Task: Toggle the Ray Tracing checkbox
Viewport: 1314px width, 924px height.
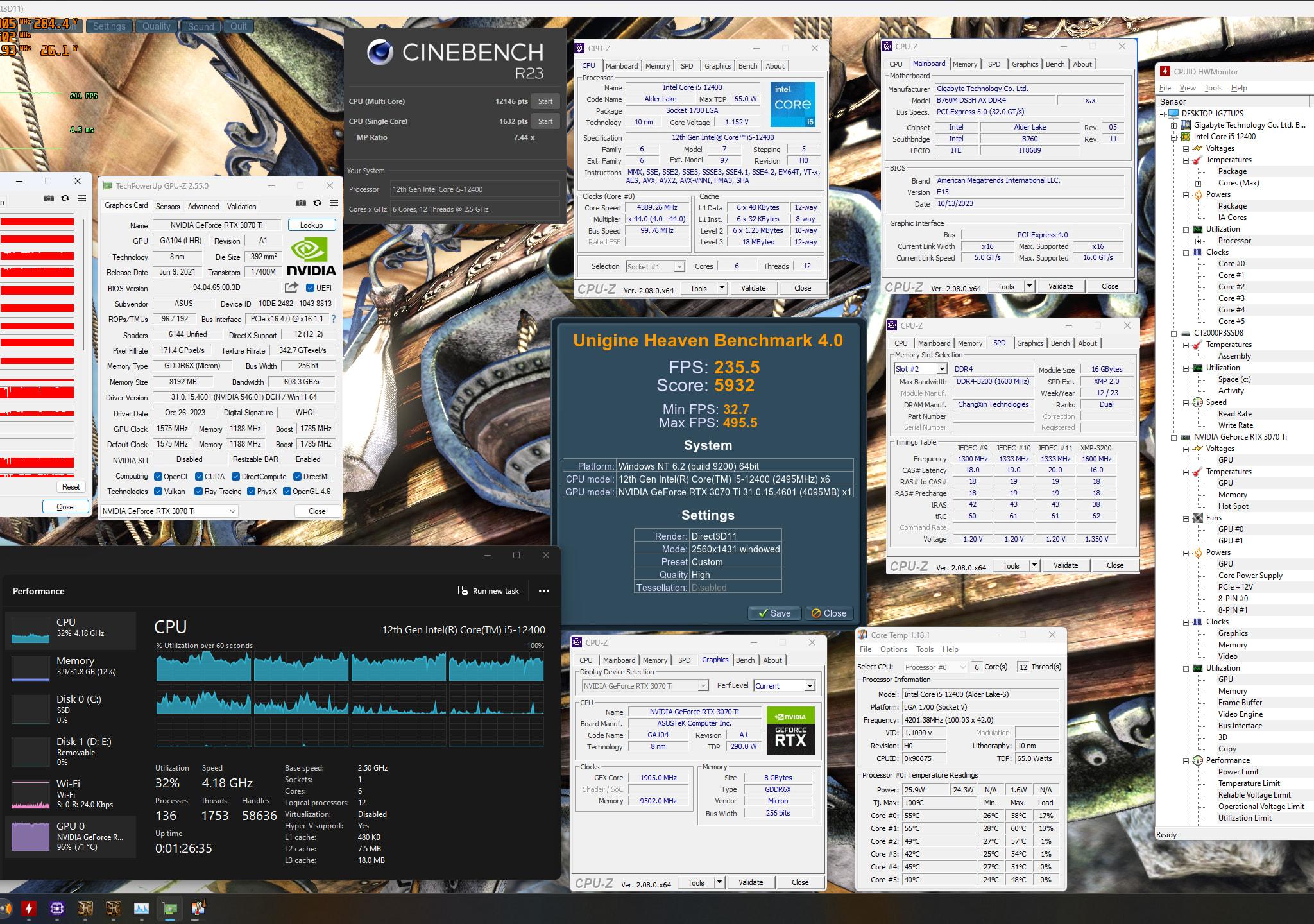Action: coord(198,492)
